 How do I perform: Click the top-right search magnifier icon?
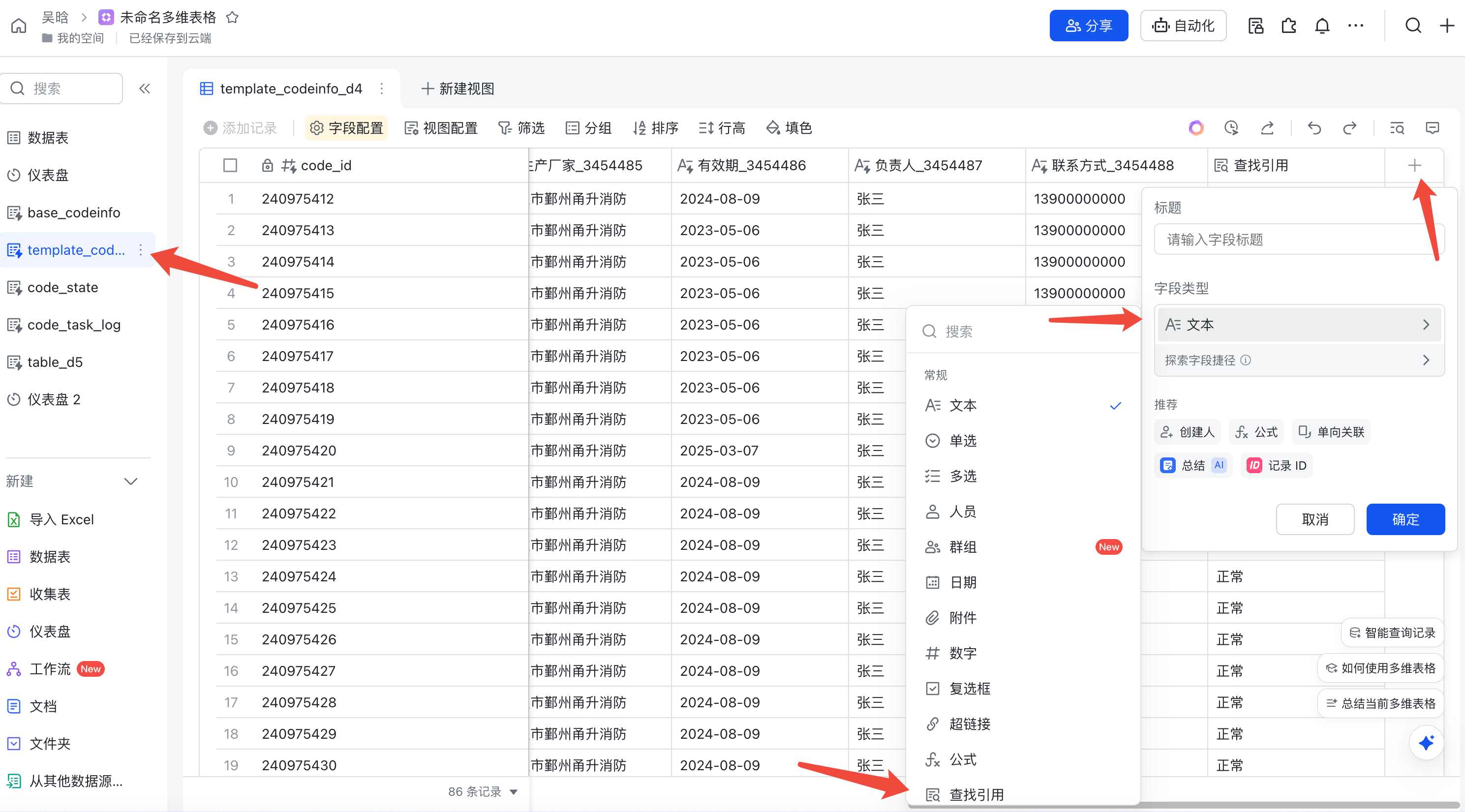pos(1413,26)
